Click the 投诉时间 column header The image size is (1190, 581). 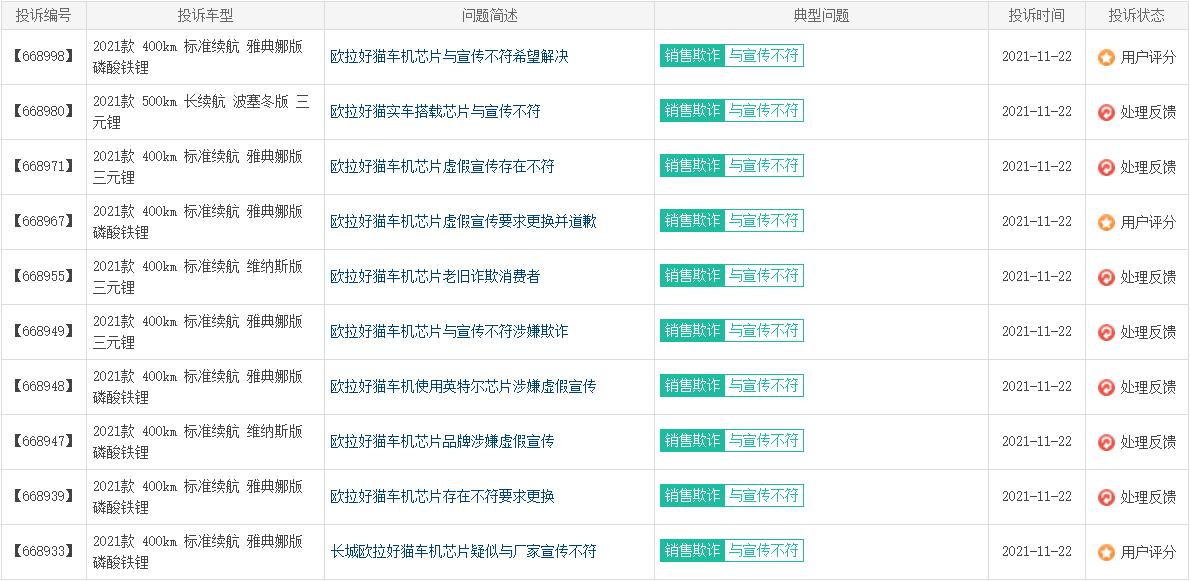[x=1036, y=15]
